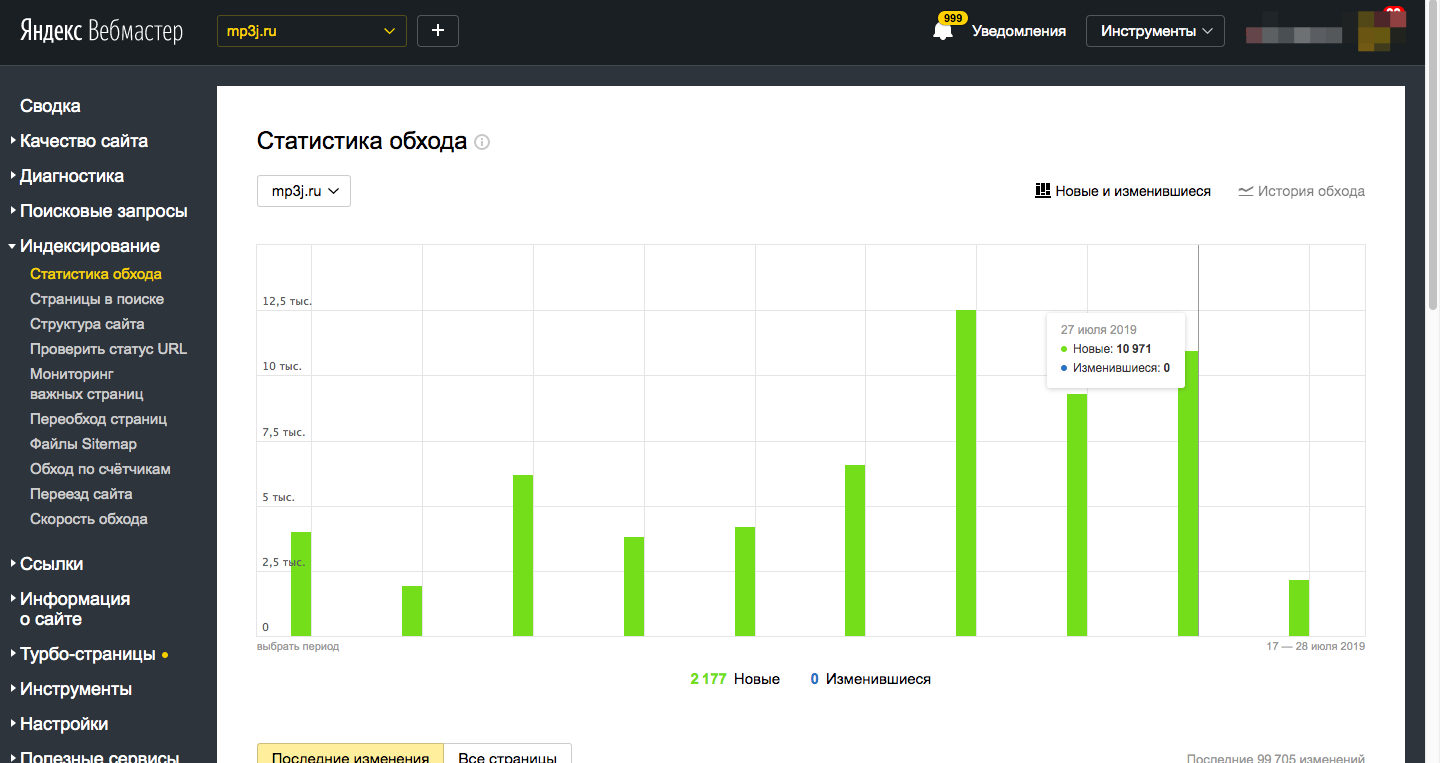Toggle Новые series in legend
This screenshot has width=1440, height=763.
coord(735,679)
